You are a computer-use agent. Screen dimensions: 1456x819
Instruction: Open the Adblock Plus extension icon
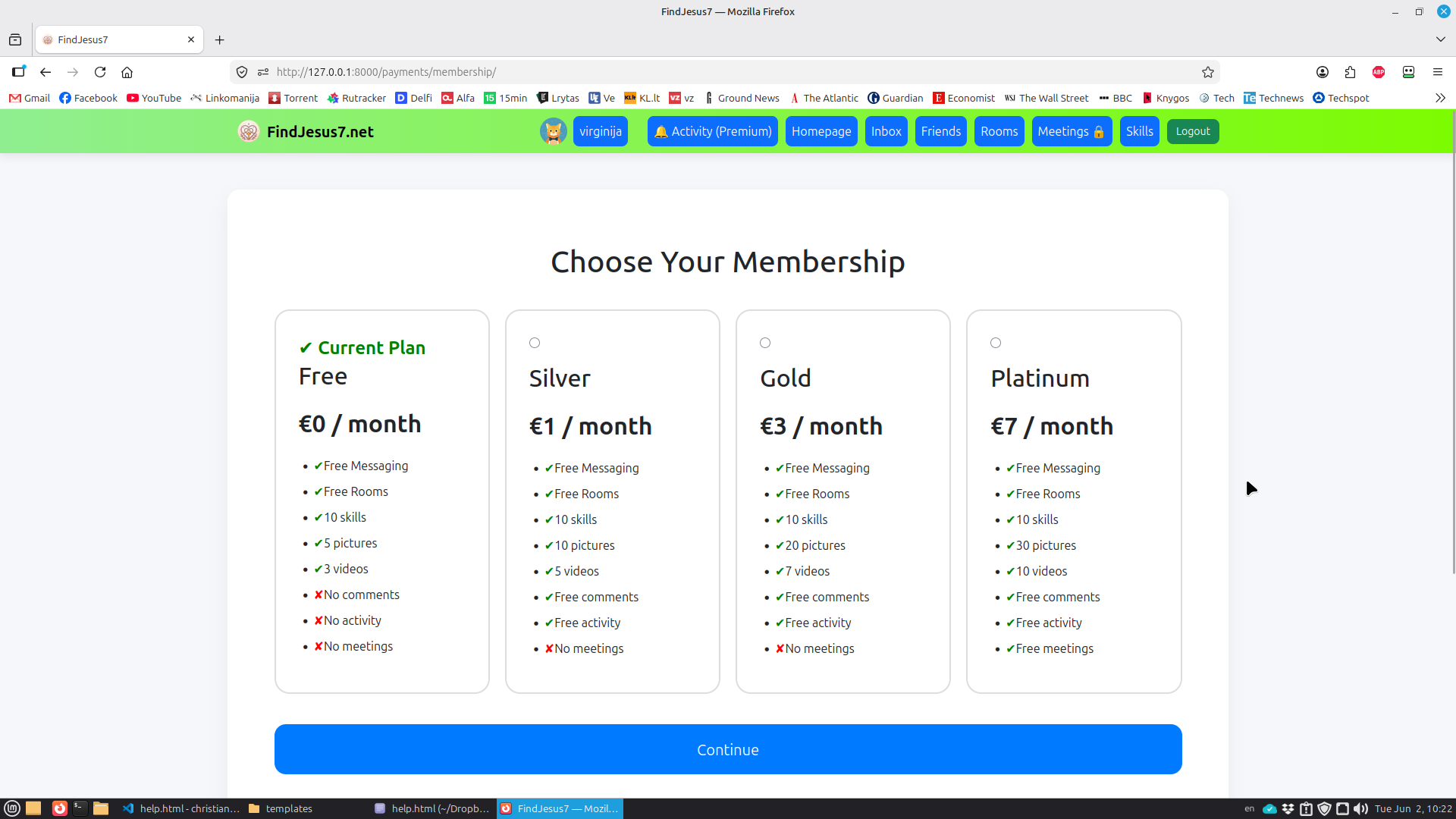[1379, 72]
